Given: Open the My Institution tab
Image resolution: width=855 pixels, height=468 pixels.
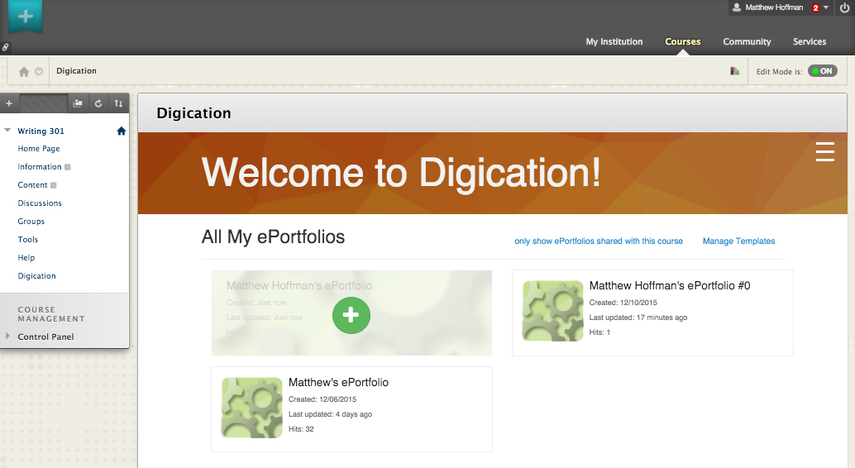Looking at the screenshot, I should 614,41.
